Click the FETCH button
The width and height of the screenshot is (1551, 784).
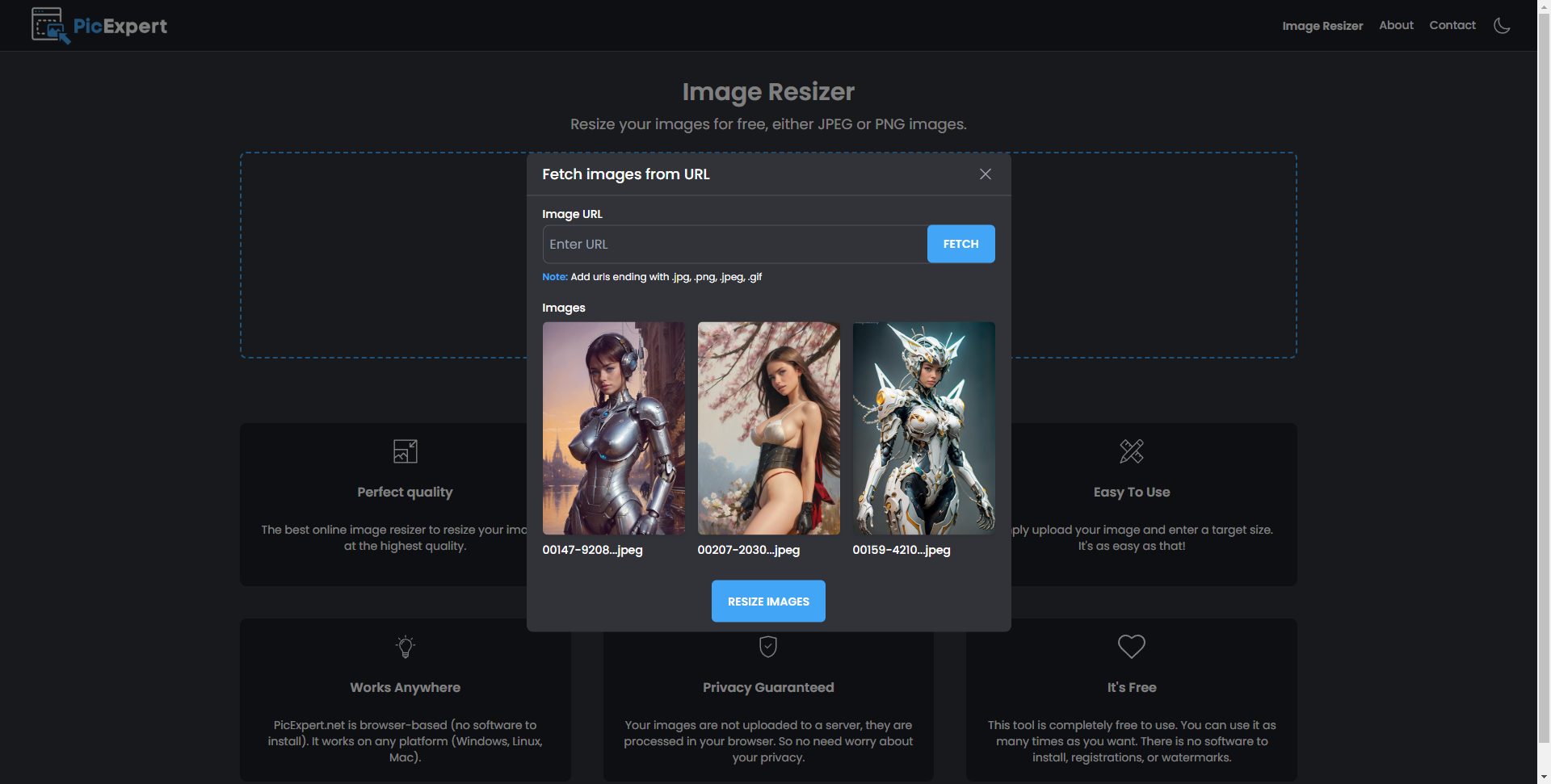click(960, 244)
